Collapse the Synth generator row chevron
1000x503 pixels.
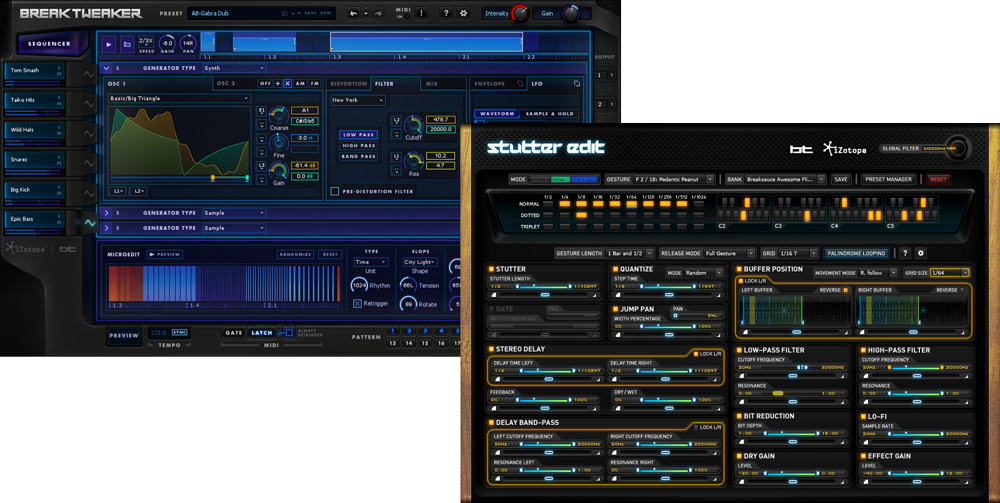(107, 68)
